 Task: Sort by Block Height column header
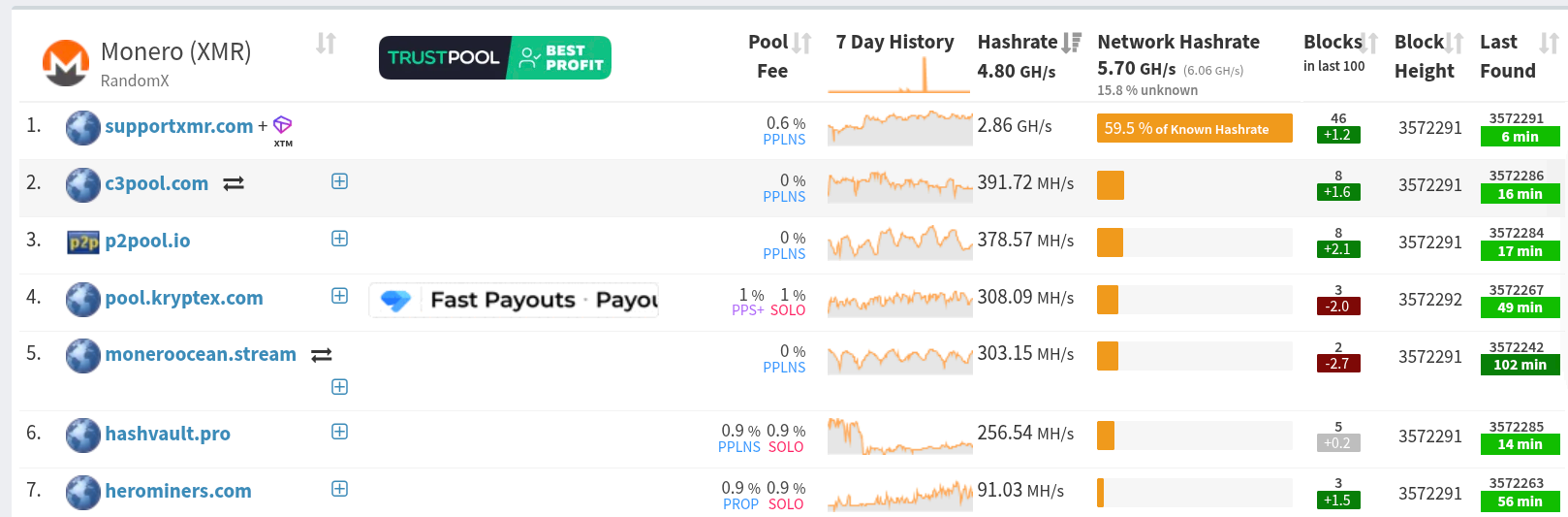click(x=1455, y=43)
